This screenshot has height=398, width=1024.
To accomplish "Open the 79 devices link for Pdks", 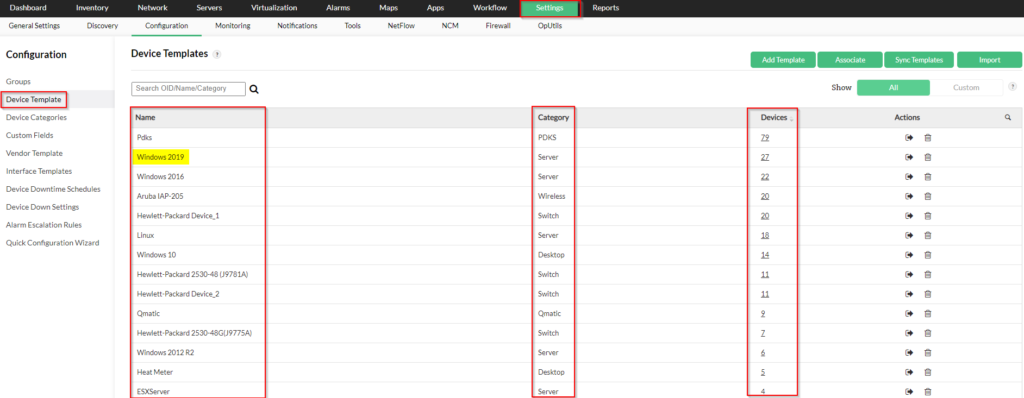I will click(x=765, y=138).
